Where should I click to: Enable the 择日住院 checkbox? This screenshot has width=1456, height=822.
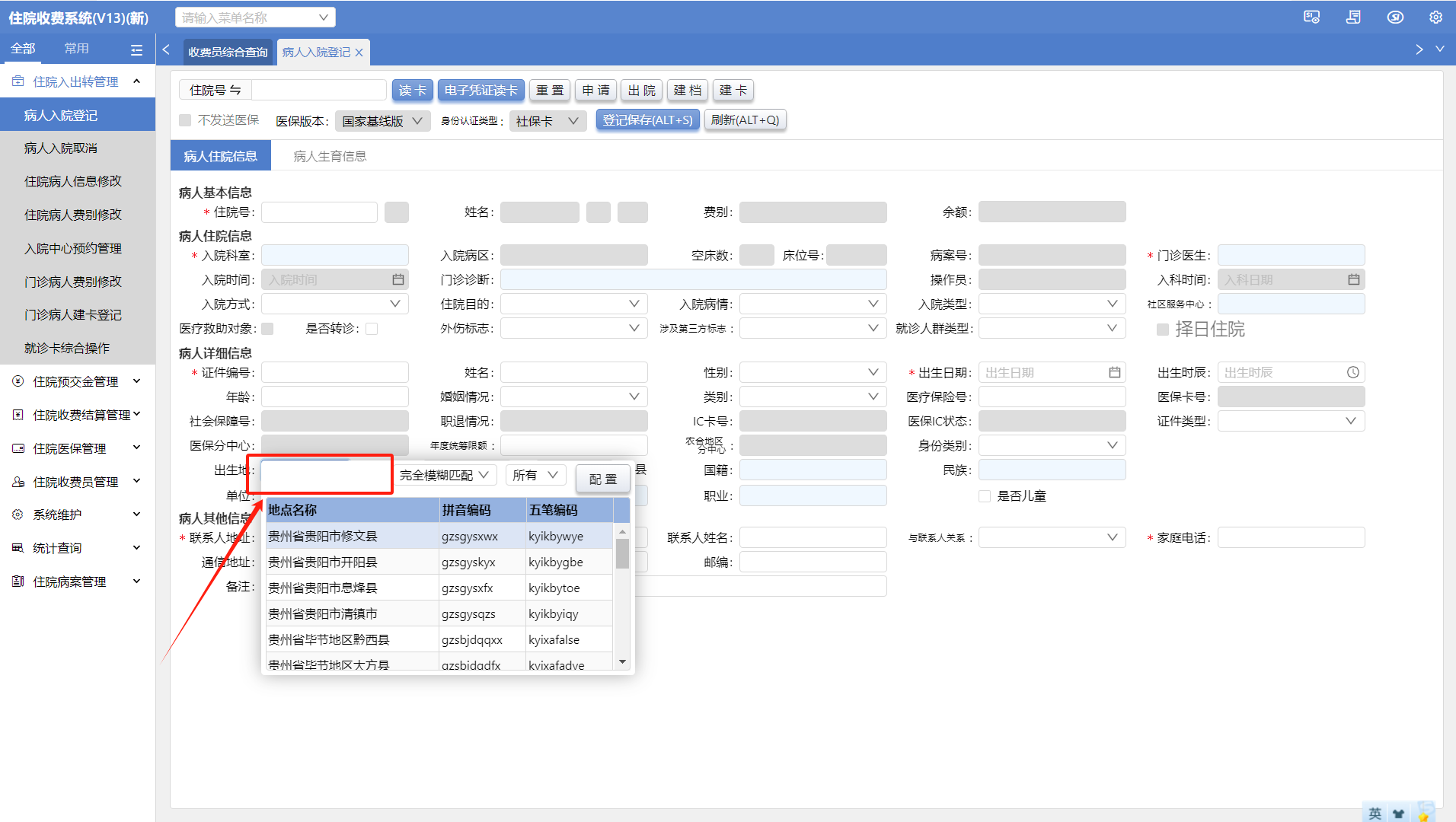[1163, 329]
